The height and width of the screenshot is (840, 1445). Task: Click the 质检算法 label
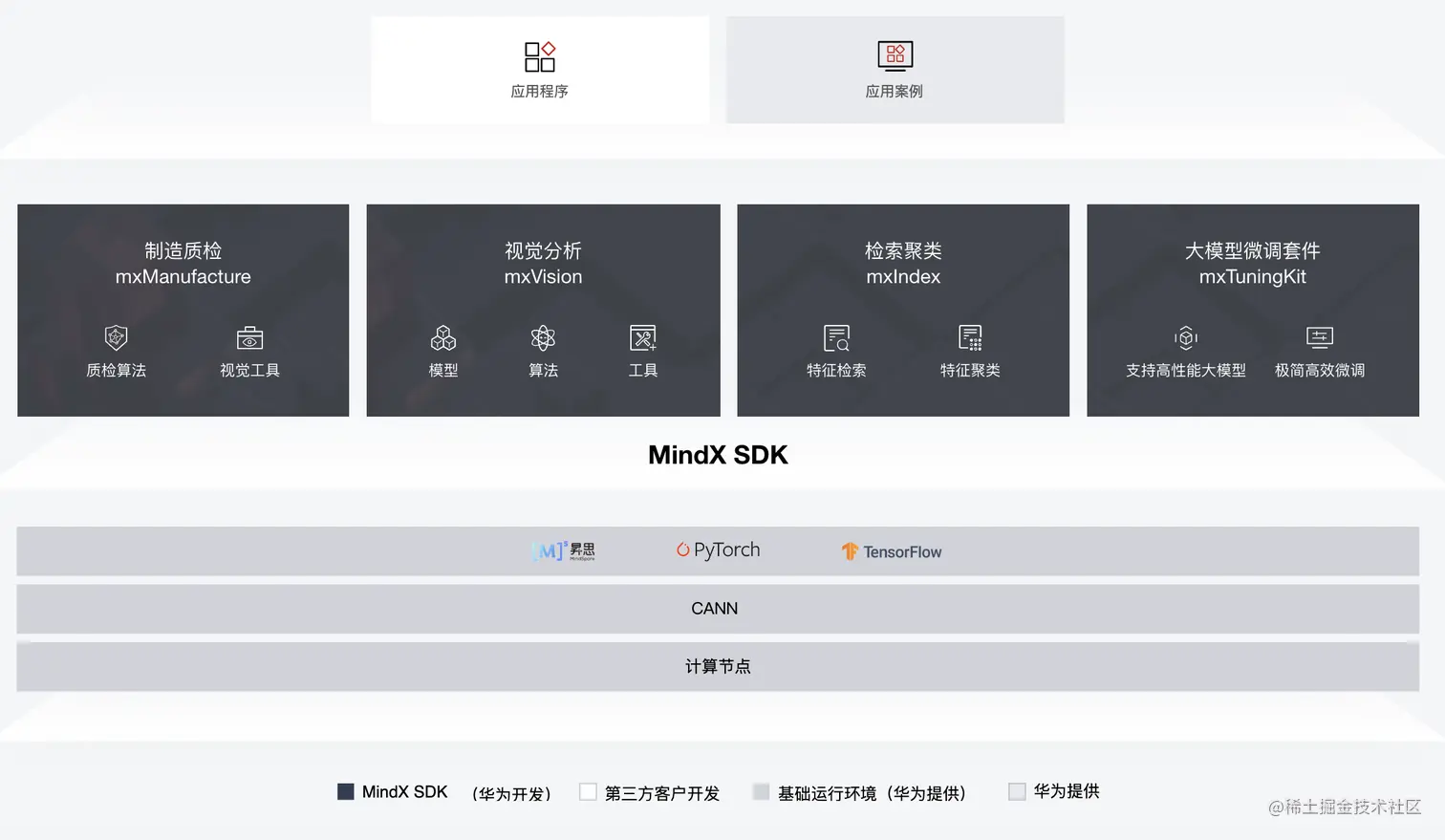pos(117,371)
